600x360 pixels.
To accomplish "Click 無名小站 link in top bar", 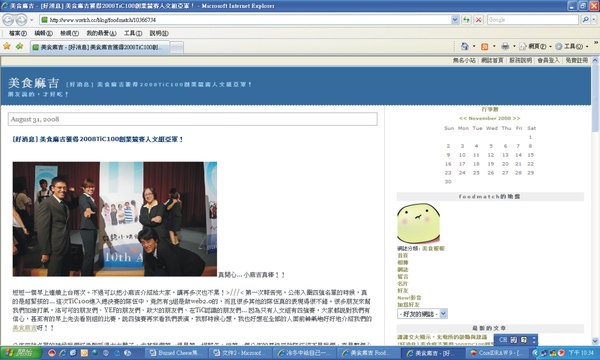I will [464, 60].
